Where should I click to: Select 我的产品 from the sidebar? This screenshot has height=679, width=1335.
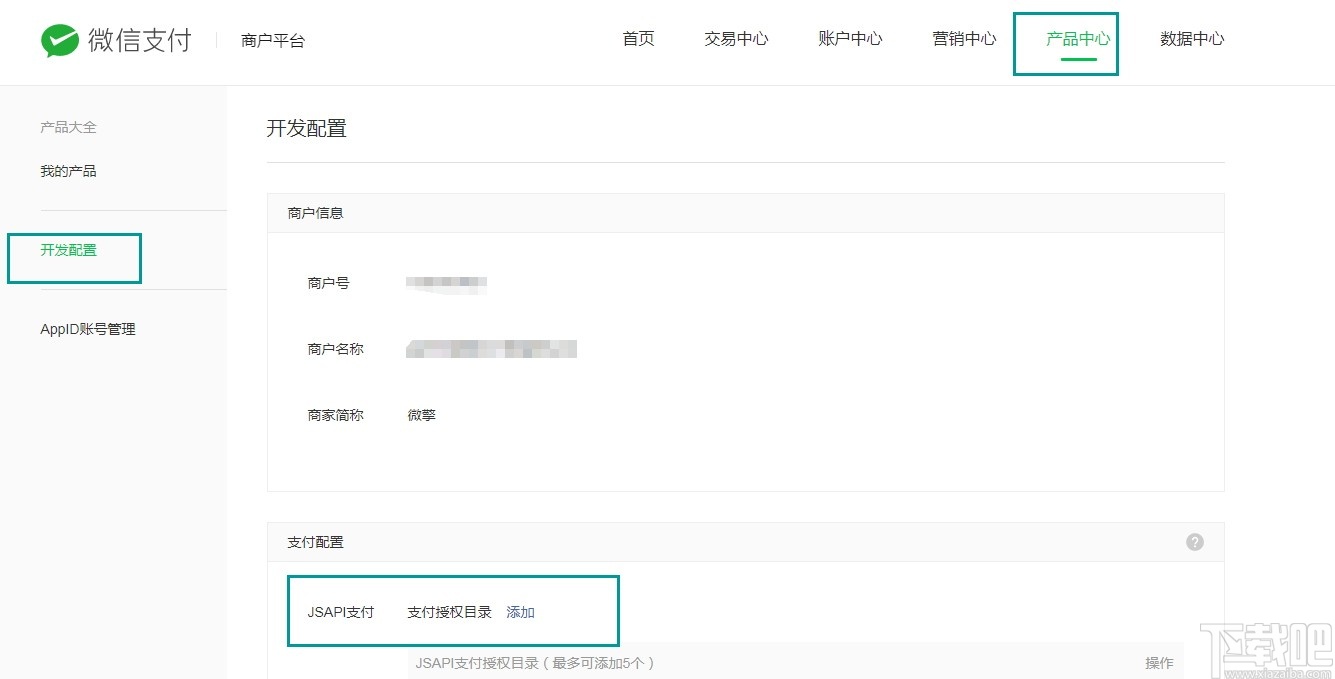(x=67, y=171)
